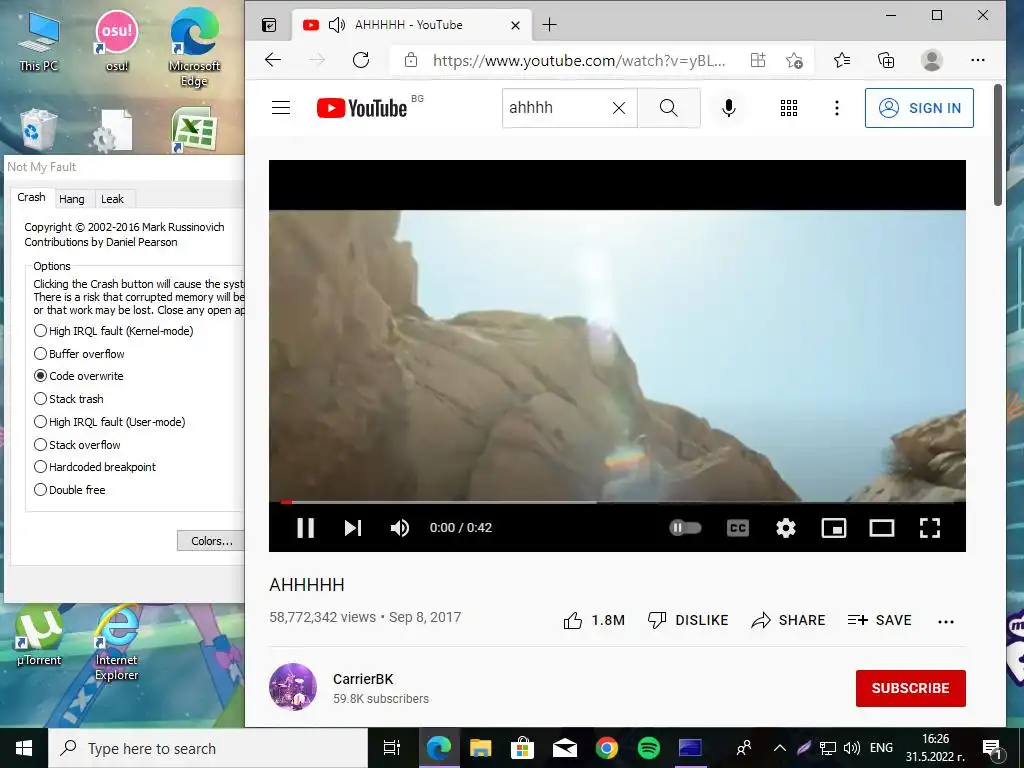Open the CarrierBK channel avatar
1024x768 pixels.
(293, 687)
